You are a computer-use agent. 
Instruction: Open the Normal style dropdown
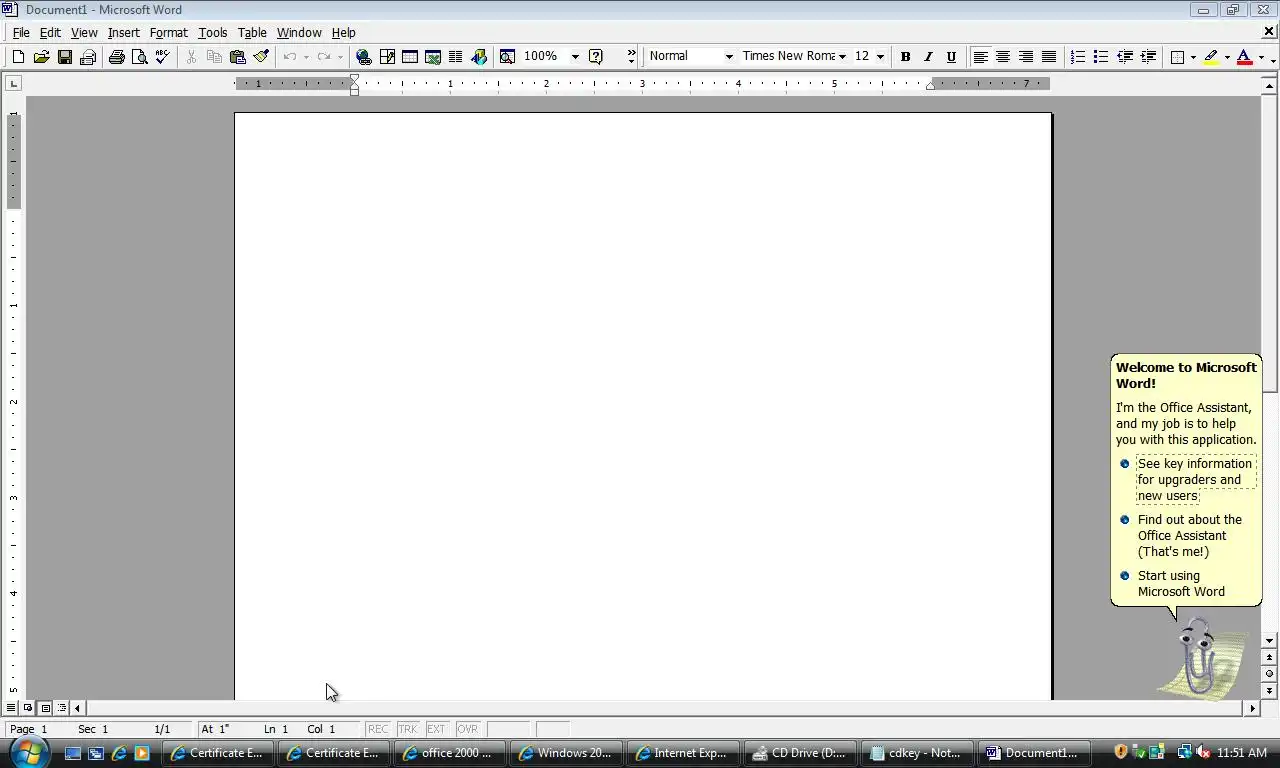pos(729,57)
